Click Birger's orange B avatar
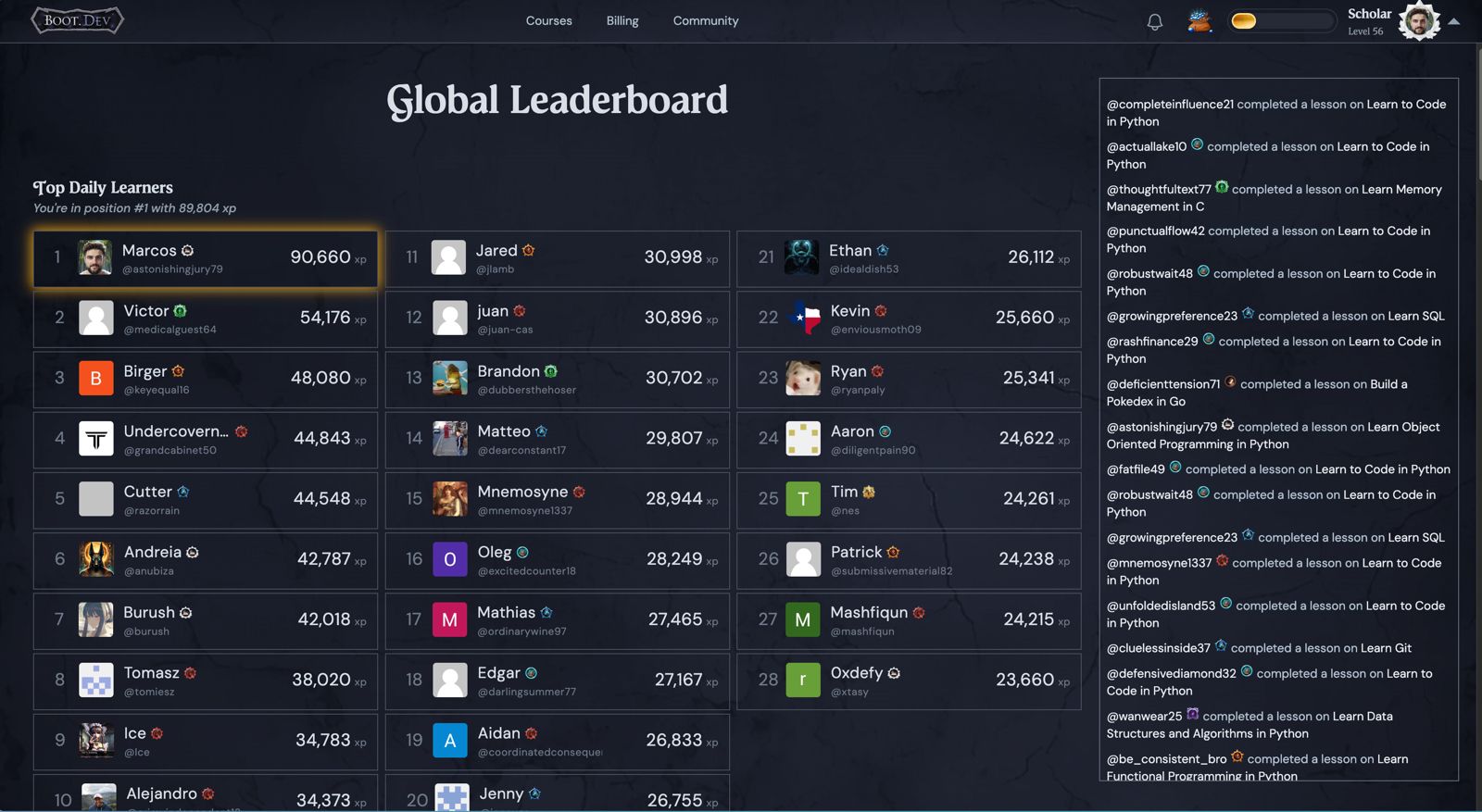This screenshot has width=1482, height=812. pyautogui.click(x=96, y=378)
